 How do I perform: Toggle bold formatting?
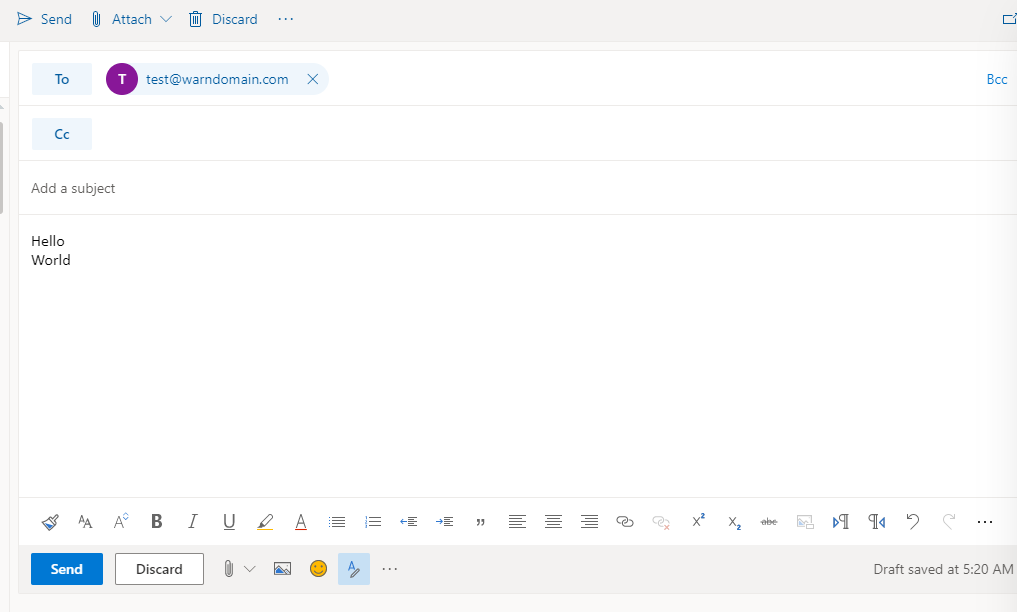(156, 521)
